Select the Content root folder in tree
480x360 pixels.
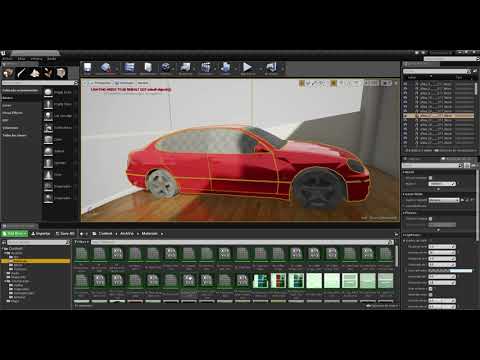[x=15, y=249]
